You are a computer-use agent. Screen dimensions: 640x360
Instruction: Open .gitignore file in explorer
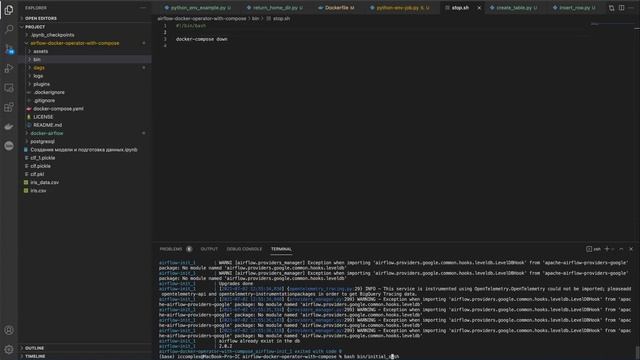click(x=44, y=100)
